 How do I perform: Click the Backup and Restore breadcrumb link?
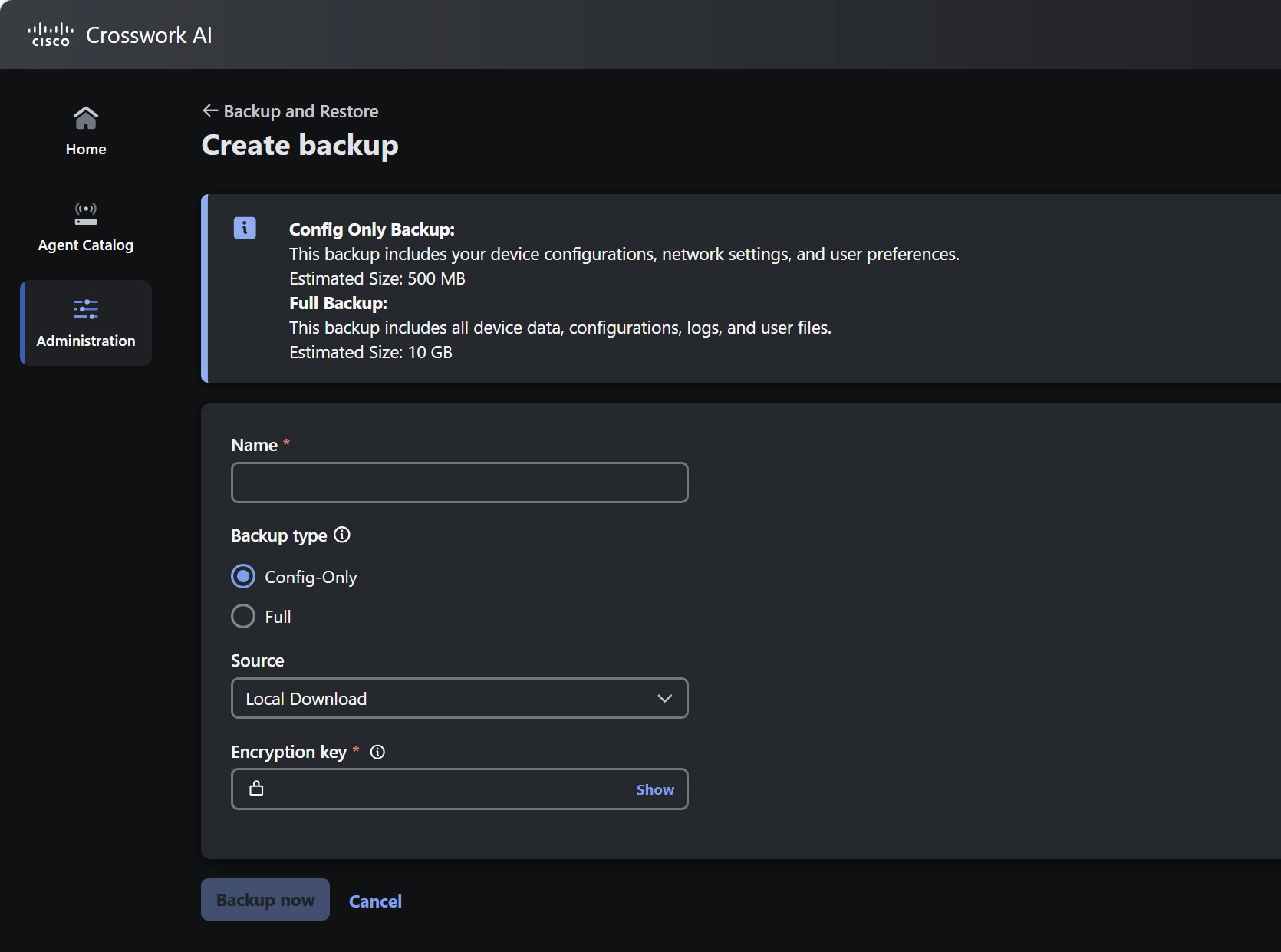pos(301,111)
